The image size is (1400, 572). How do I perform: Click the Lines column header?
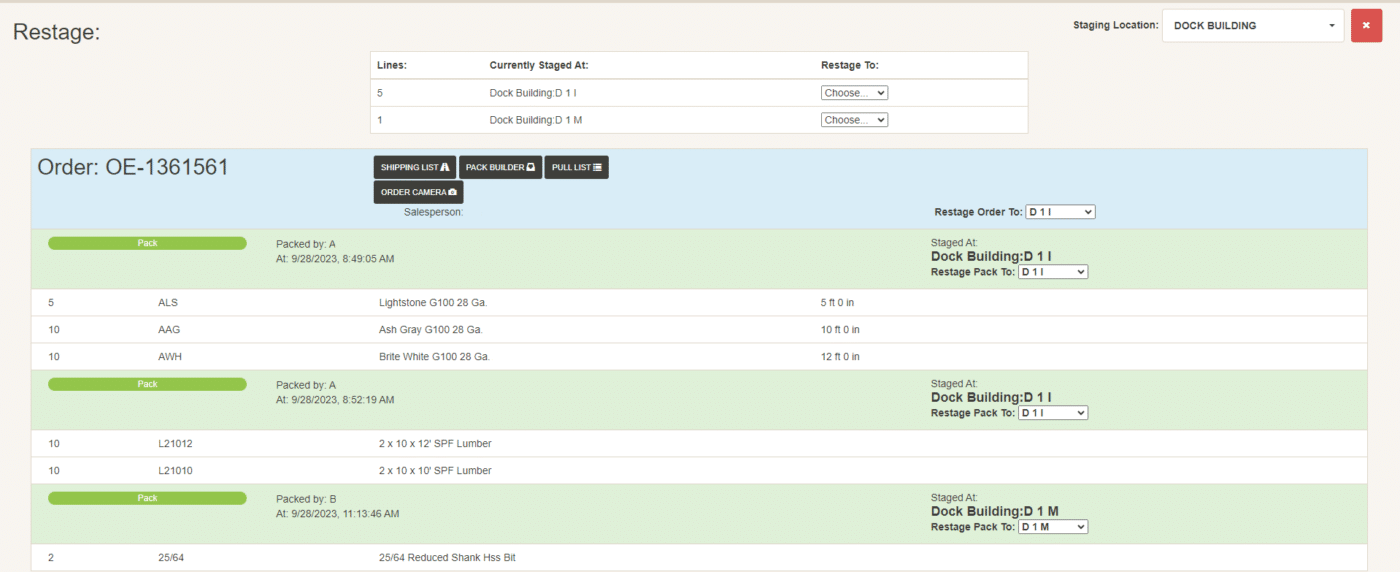(392, 65)
